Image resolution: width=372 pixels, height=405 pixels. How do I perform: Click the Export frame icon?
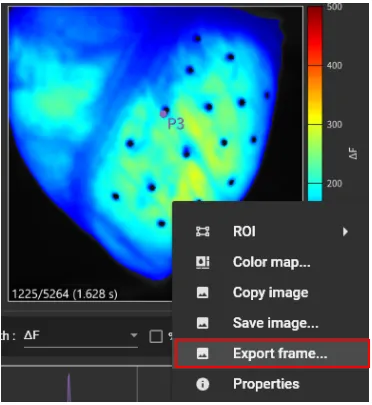tap(202, 353)
